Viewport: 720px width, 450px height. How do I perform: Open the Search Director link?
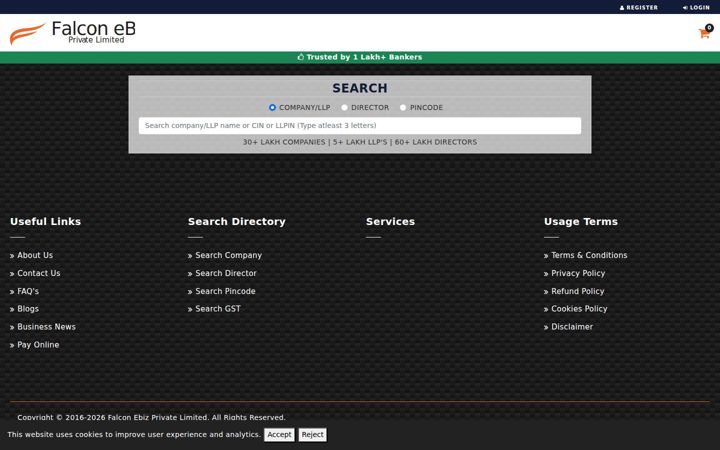[225, 273]
